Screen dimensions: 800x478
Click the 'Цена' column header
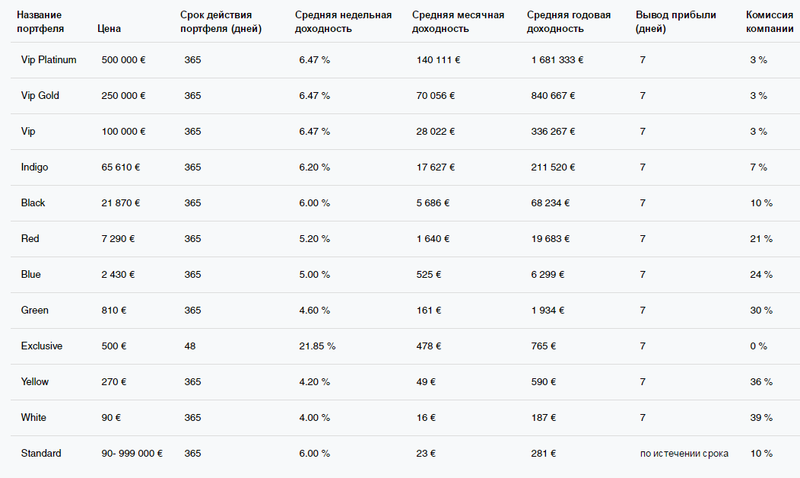109,29
